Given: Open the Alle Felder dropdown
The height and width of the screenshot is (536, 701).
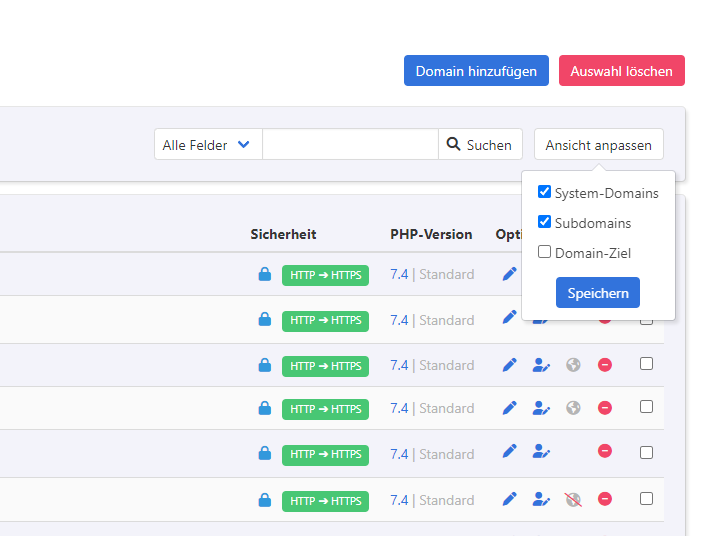Looking at the screenshot, I should (208, 145).
